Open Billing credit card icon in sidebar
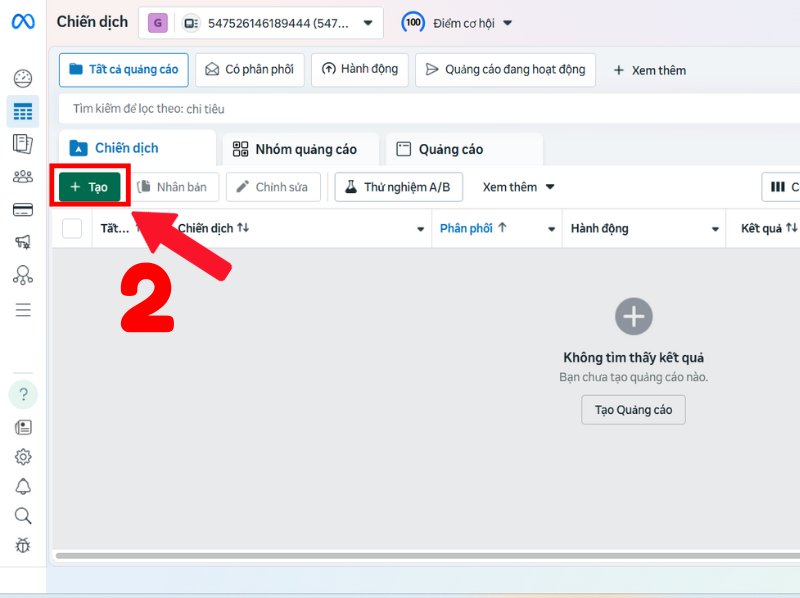 [23, 210]
